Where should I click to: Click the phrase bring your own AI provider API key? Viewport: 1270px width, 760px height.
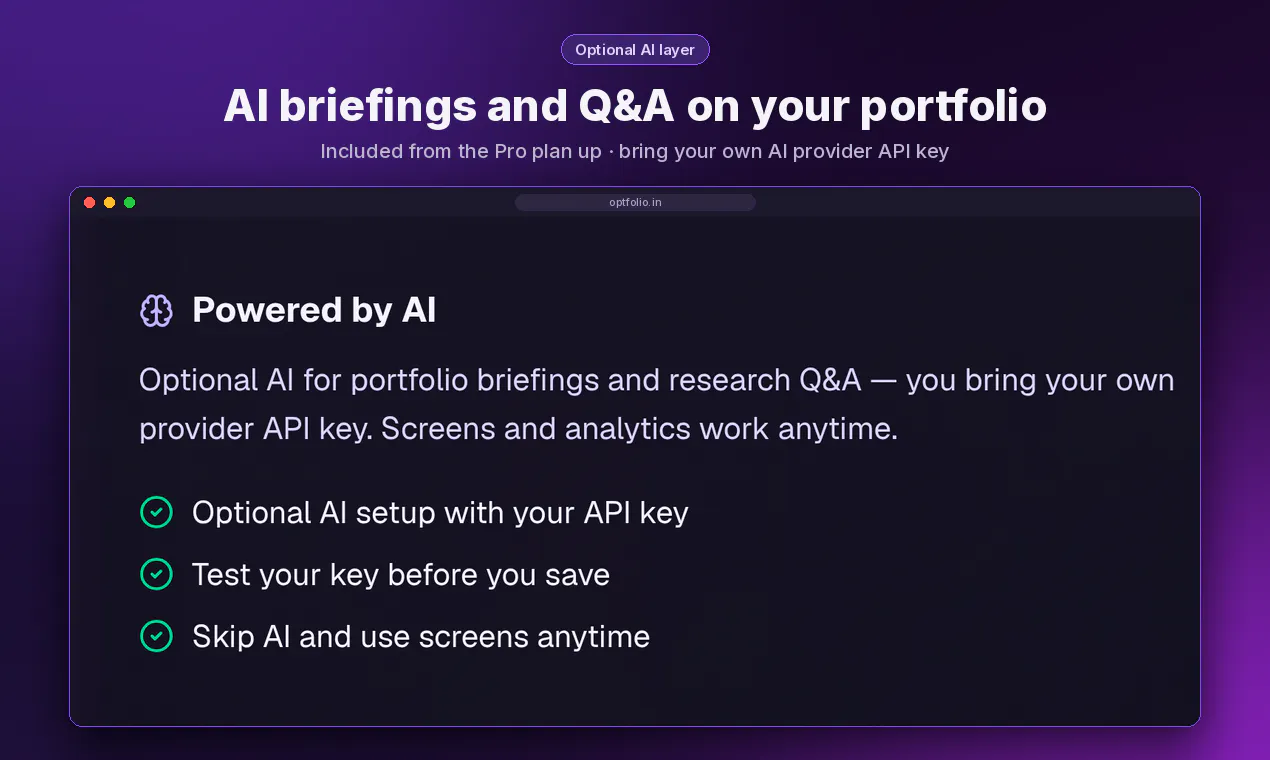pos(783,151)
